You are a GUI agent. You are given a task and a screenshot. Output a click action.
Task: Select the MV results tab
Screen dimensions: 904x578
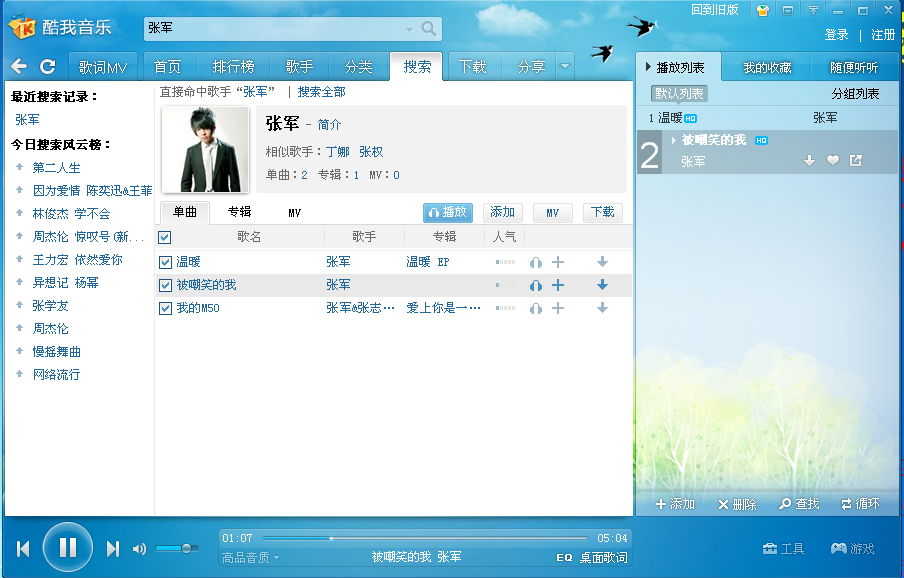[295, 213]
